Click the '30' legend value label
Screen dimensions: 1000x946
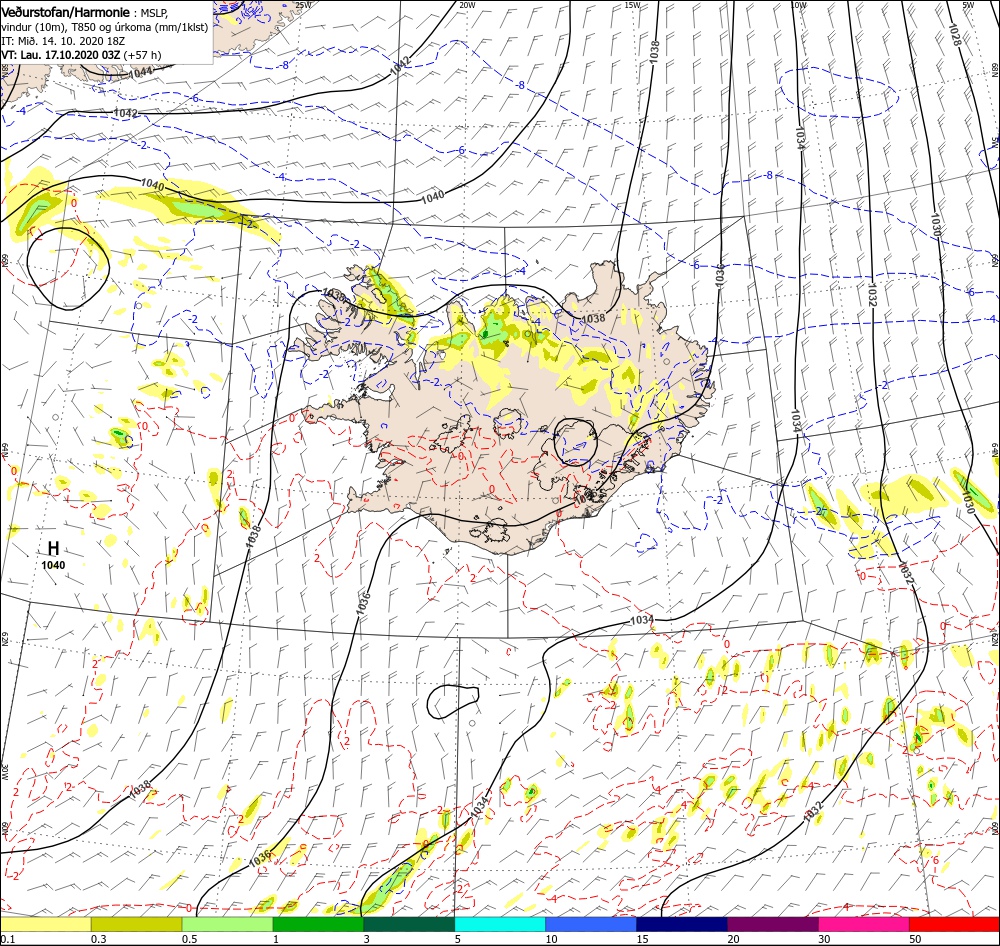(824, 939)
